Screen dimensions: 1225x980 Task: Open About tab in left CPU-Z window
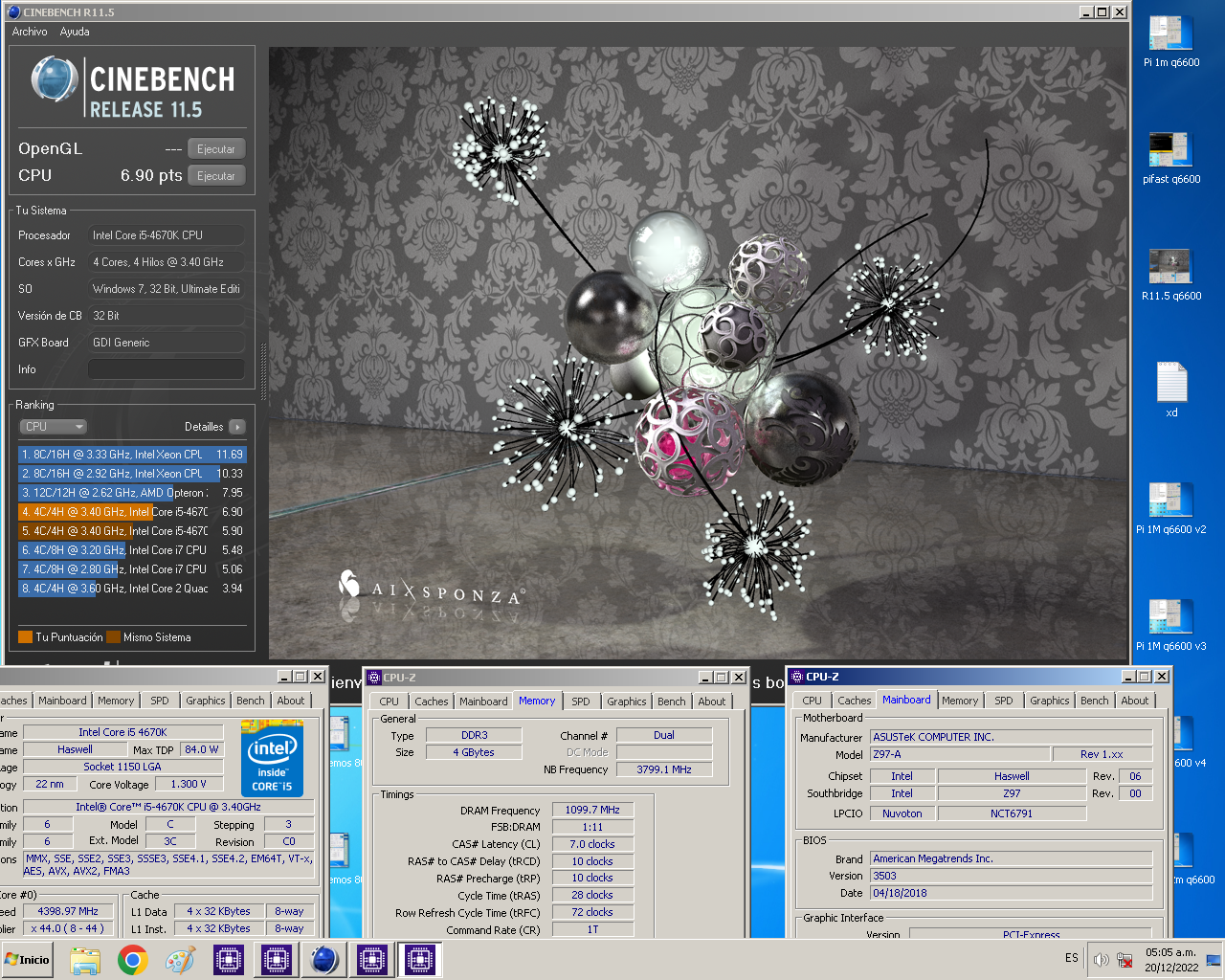click(x=291, y=701)
